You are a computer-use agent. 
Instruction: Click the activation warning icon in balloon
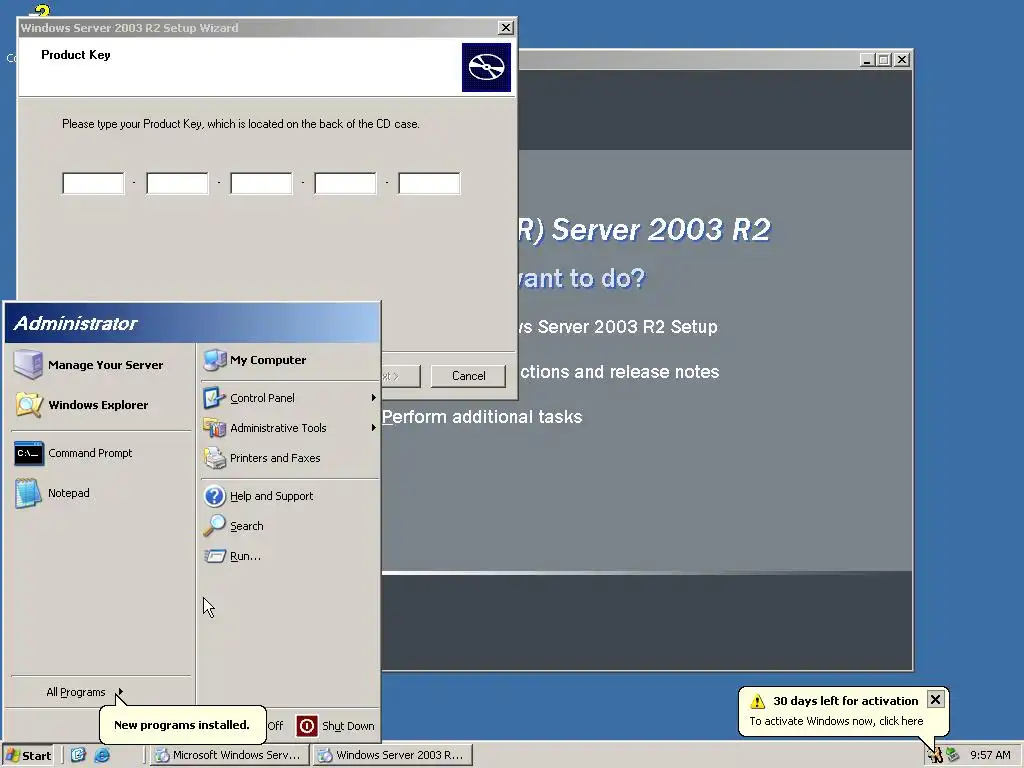(758, 701)
